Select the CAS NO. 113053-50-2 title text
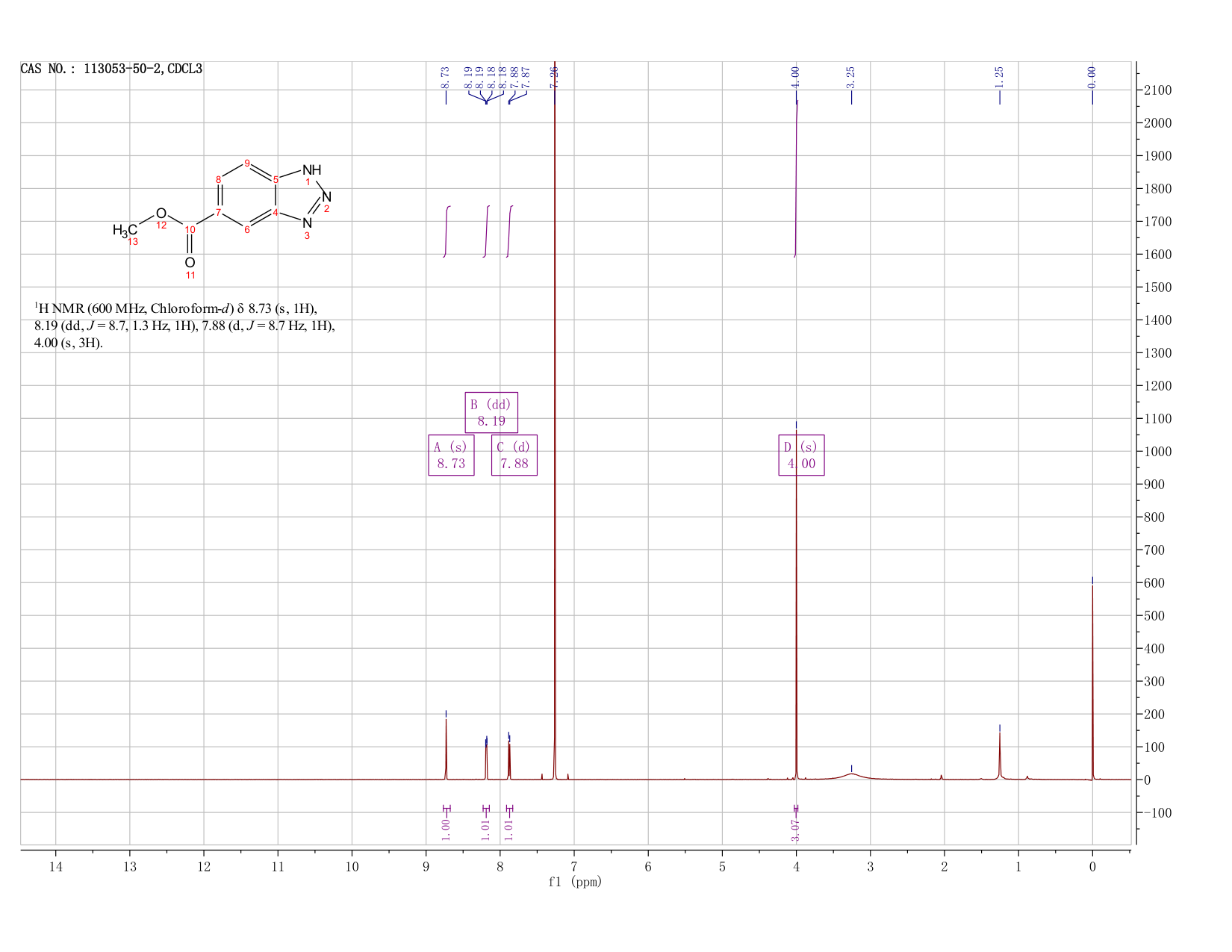The image size is (1232, 952). 111,69
